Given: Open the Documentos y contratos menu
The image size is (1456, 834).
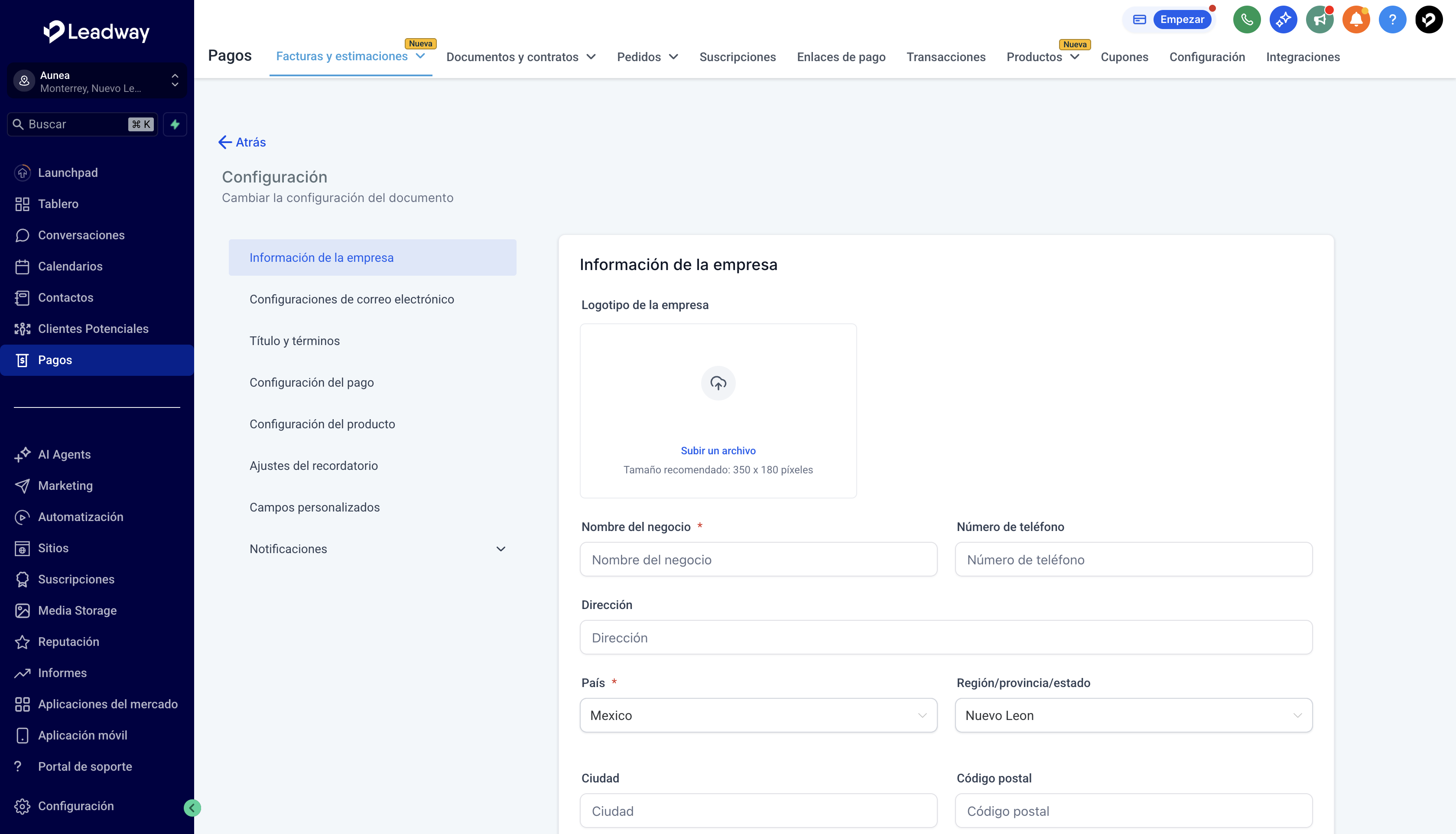Looking at the screenshot, I should [x=520, y=57].
